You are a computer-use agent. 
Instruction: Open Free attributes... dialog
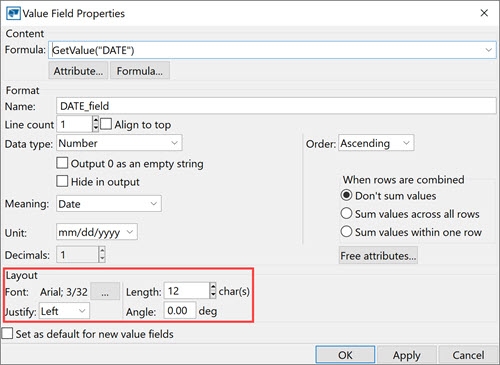[x=378, y=256]
